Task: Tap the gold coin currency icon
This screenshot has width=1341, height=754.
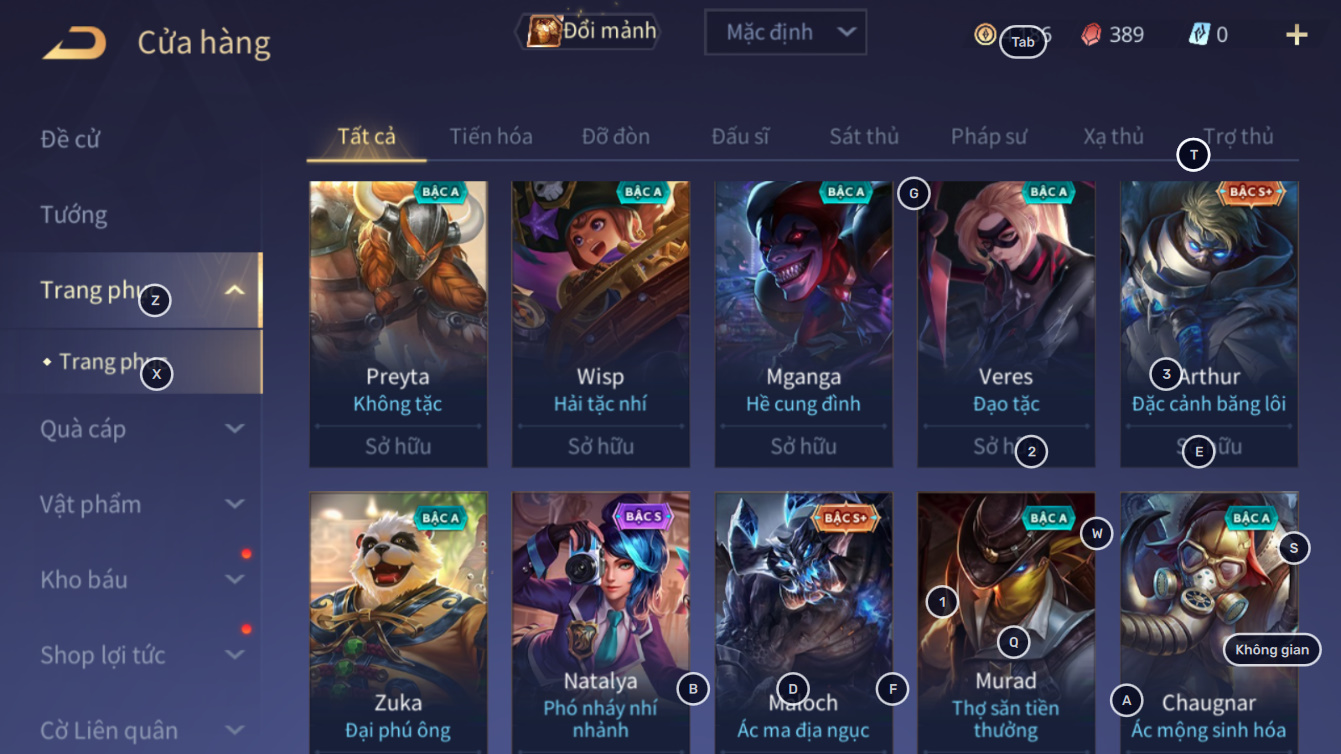Action: coord(985,34)
